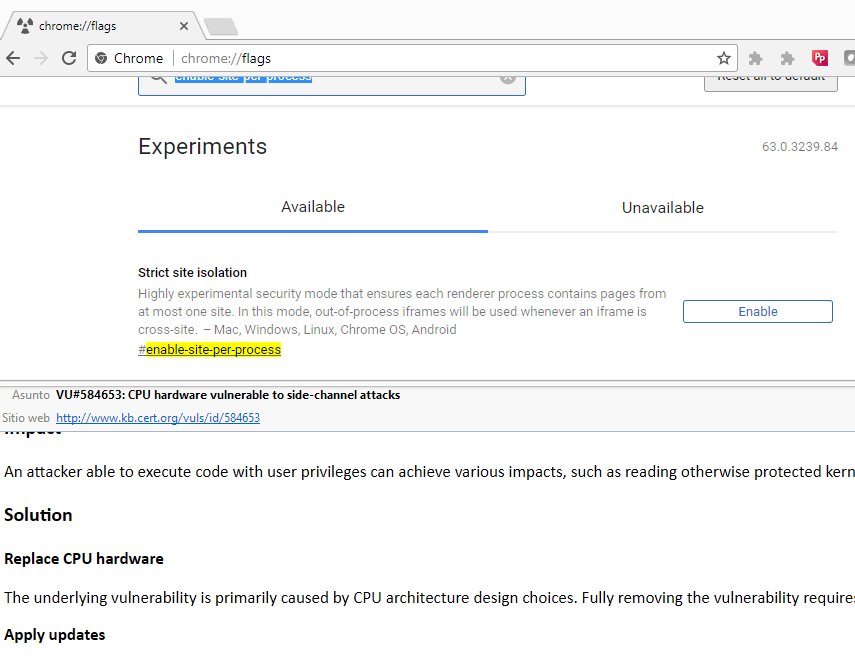Screen dimensions: 855x656
Task: Open the second puzzle-piece extension icon
Action: click(787, 58)
